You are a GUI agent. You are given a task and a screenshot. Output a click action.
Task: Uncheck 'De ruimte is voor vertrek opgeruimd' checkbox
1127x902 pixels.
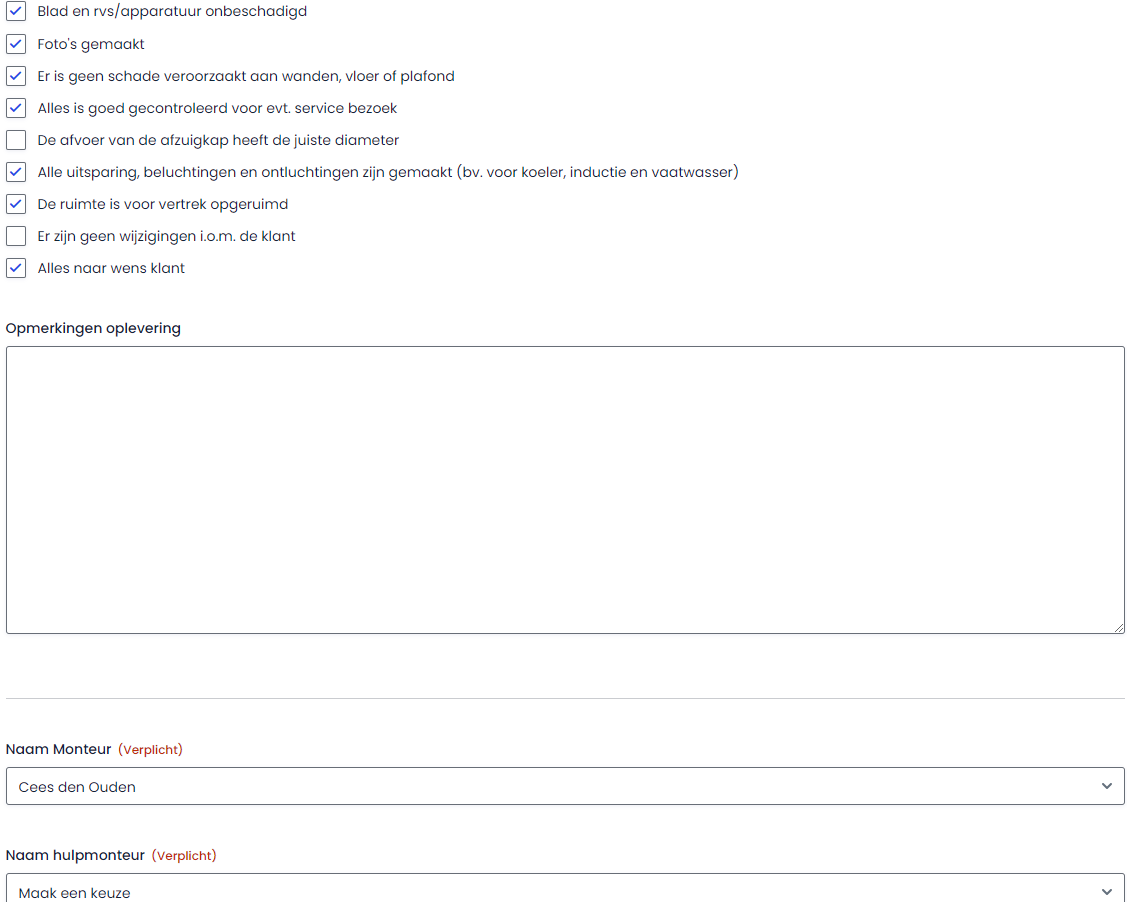[x=16, y=204]
